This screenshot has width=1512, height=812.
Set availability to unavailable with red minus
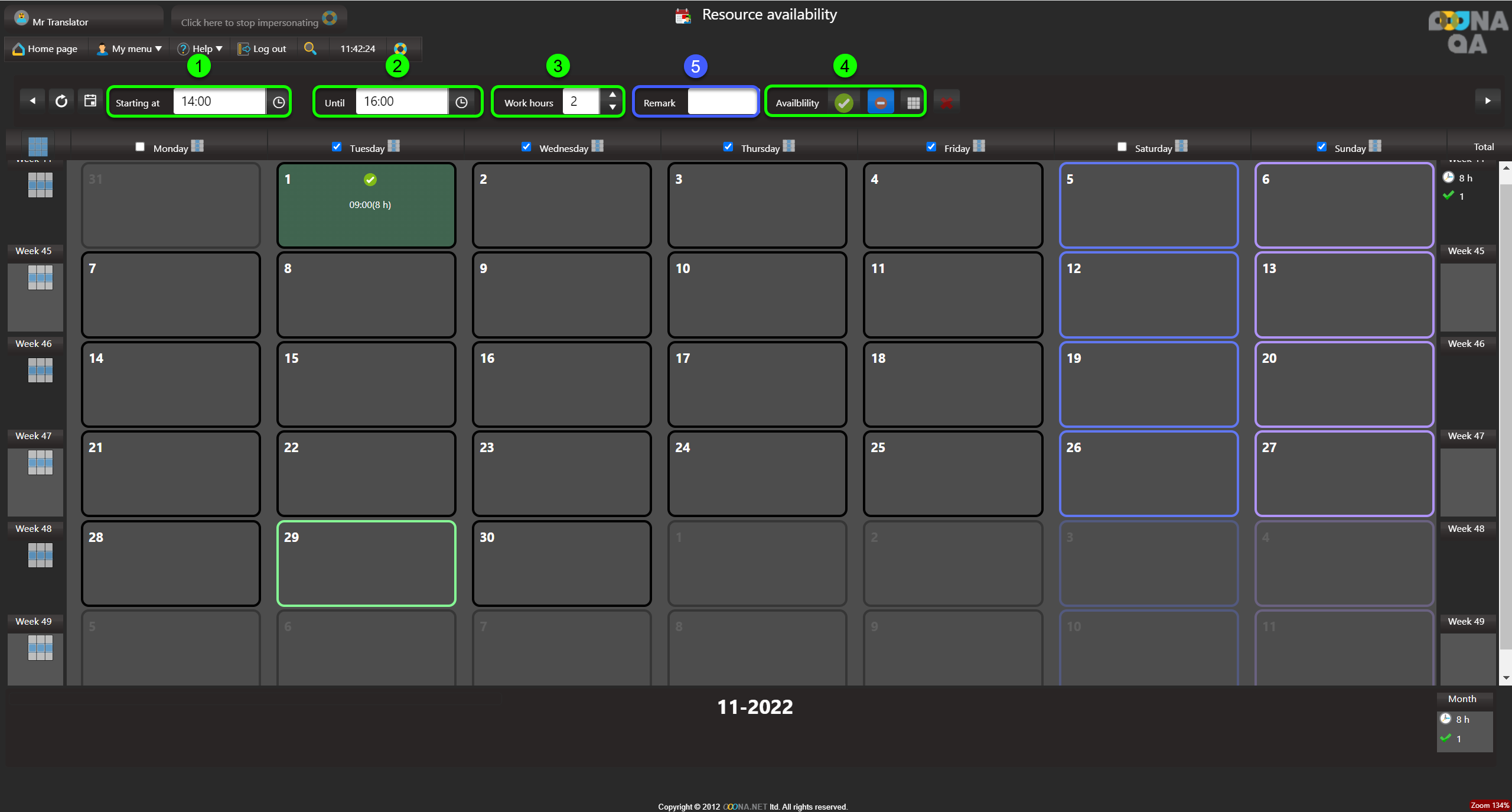coord(880,103)
